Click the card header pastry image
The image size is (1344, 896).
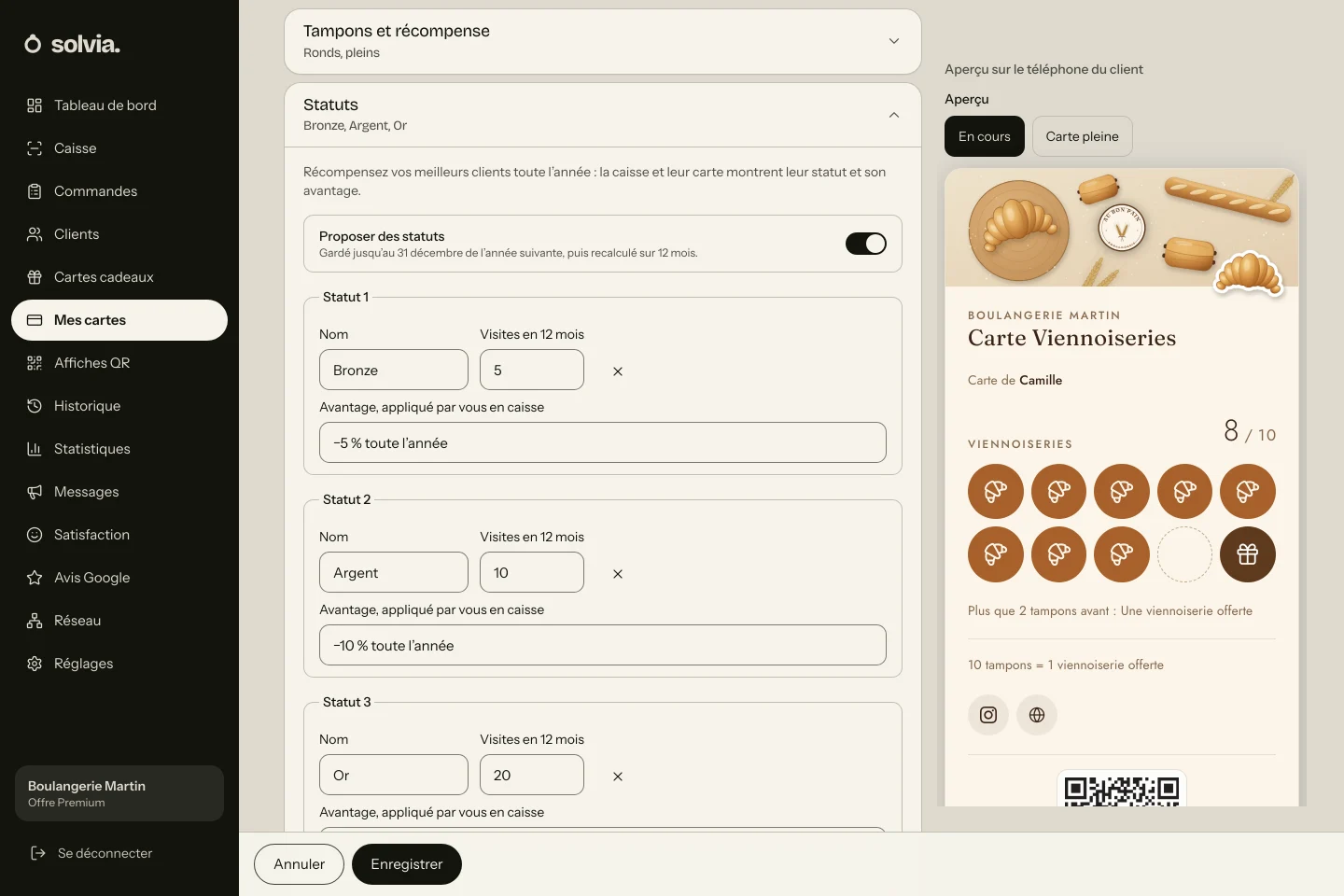1121,228
